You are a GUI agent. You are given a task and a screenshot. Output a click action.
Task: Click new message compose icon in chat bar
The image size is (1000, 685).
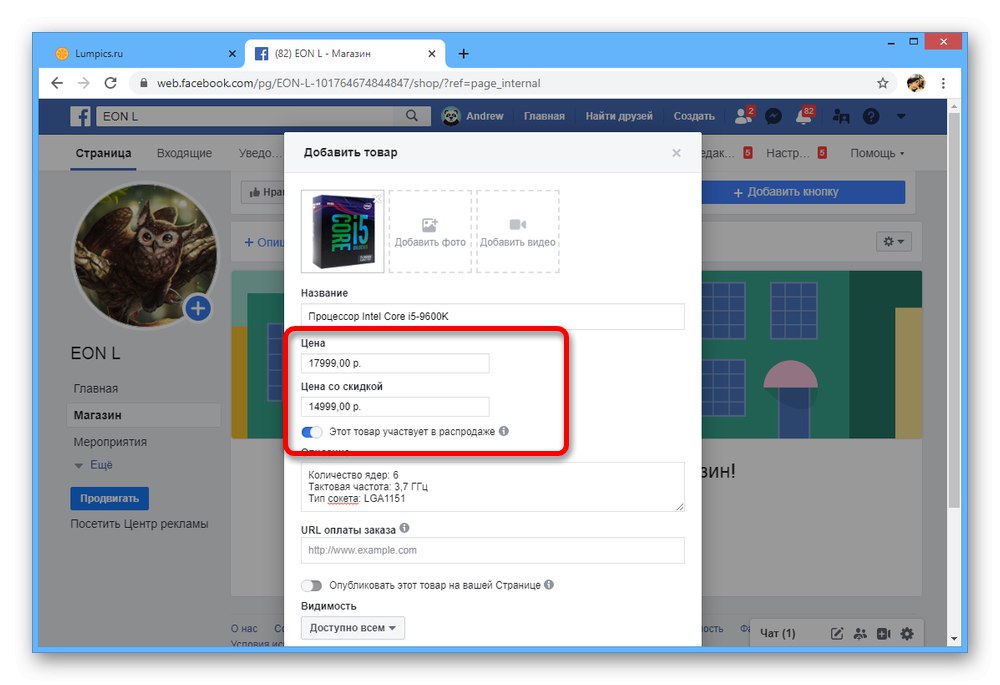pos(837,633)
